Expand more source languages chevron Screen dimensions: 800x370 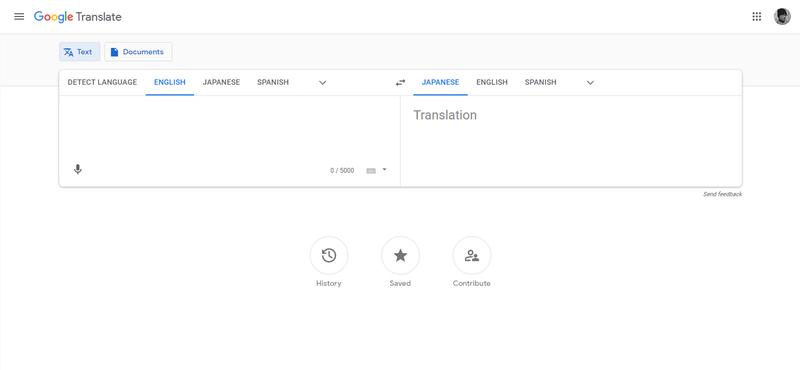pos(322,83)
